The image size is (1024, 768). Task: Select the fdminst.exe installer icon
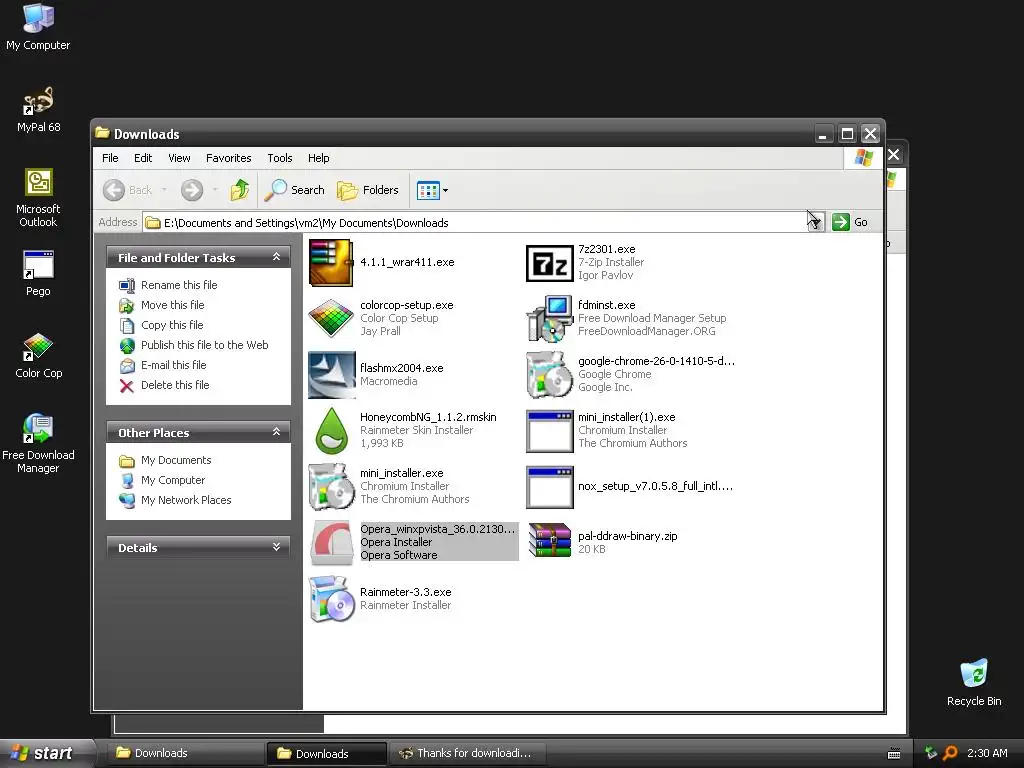click(549, 318)
